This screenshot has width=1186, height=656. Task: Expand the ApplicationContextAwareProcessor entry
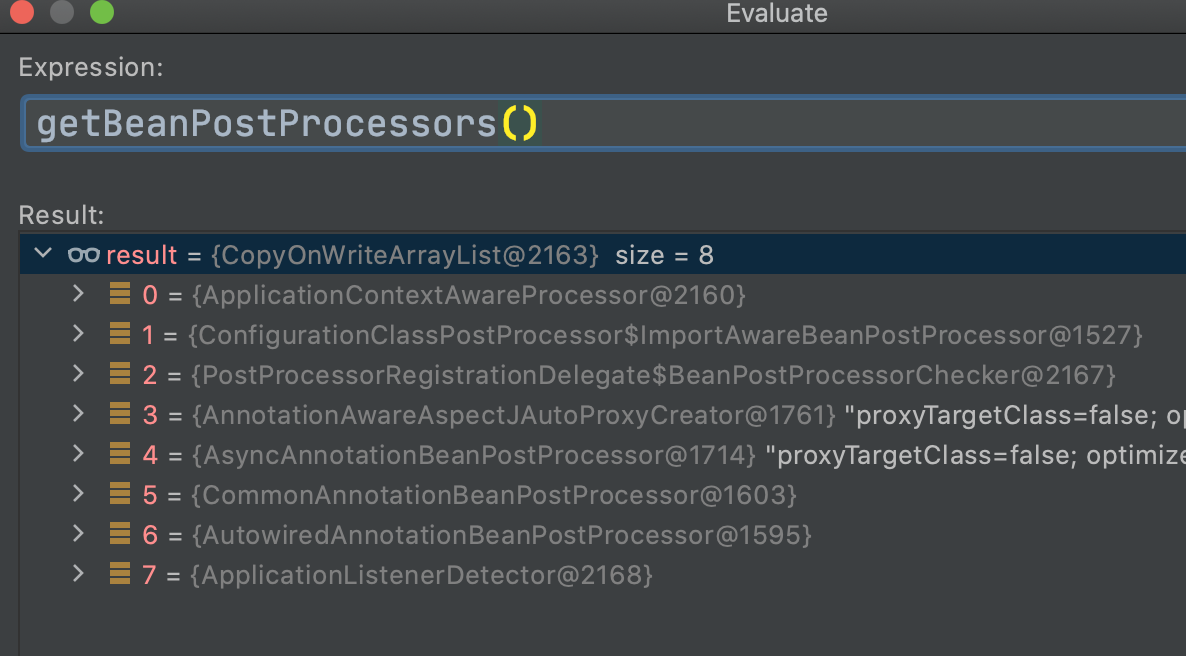78,294
